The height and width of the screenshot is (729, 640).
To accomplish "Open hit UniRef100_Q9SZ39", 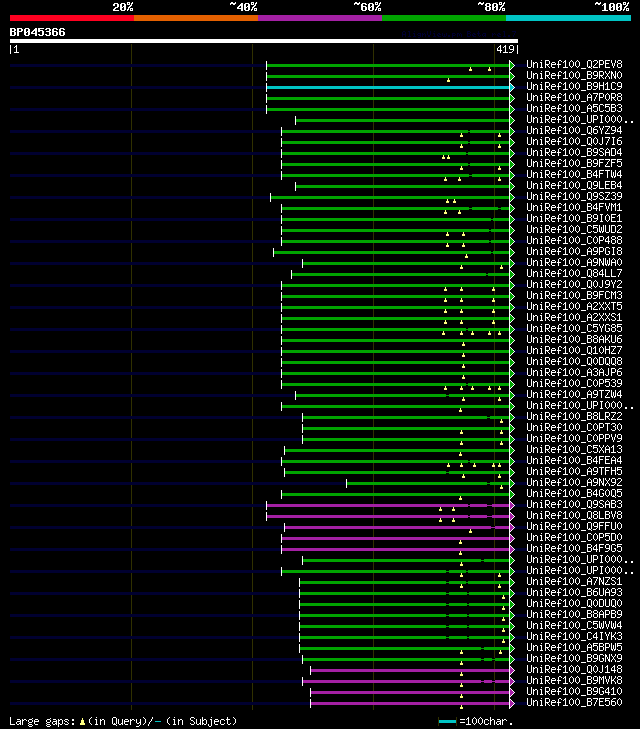I will (x=574, y=196).
